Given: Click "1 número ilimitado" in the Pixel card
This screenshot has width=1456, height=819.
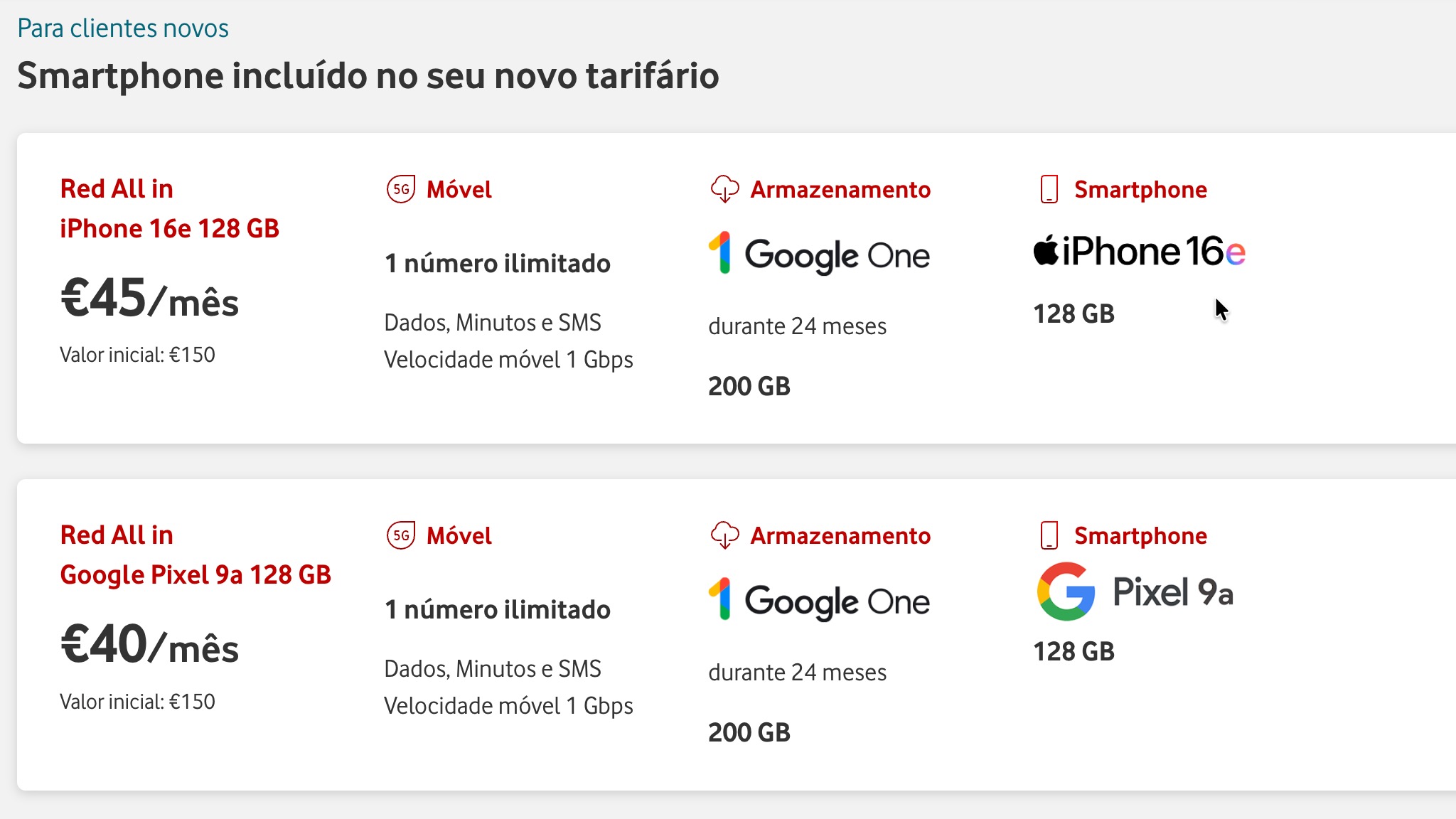Looking at the screenshot, I should 498,610.
